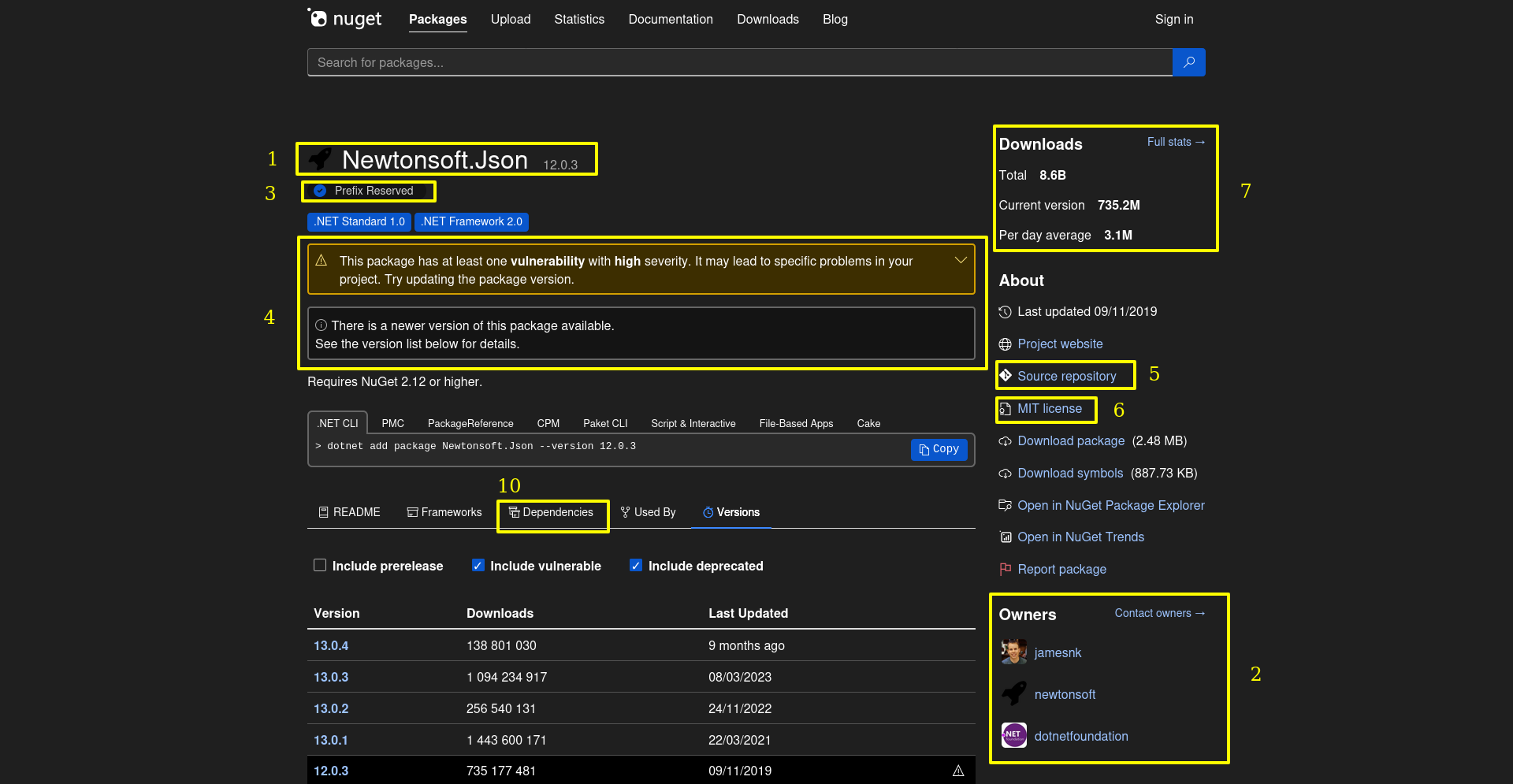Open version 13.0.4 link

[x=331, y=645]
